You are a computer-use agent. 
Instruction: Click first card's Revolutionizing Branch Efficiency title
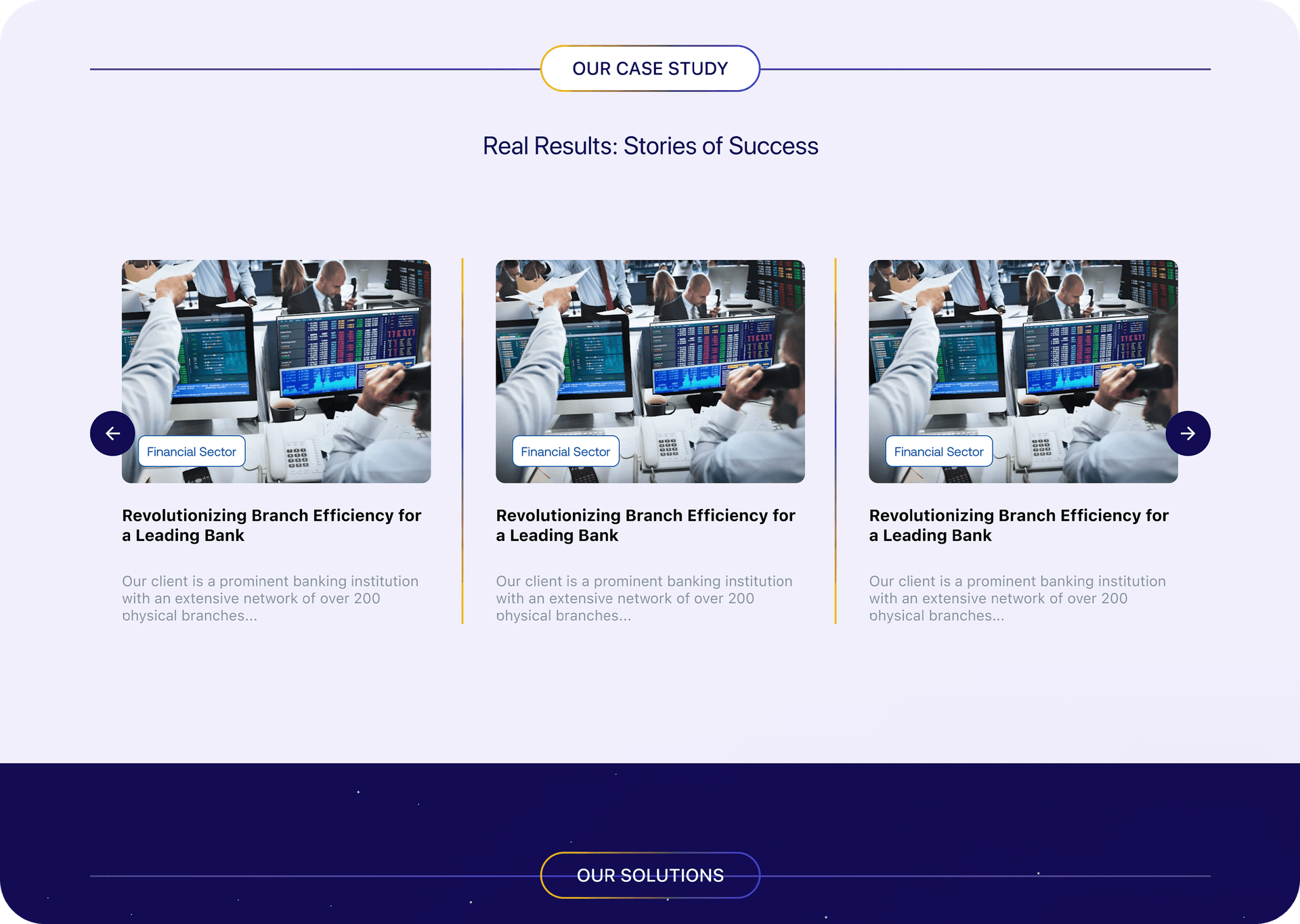coord(272,525)
